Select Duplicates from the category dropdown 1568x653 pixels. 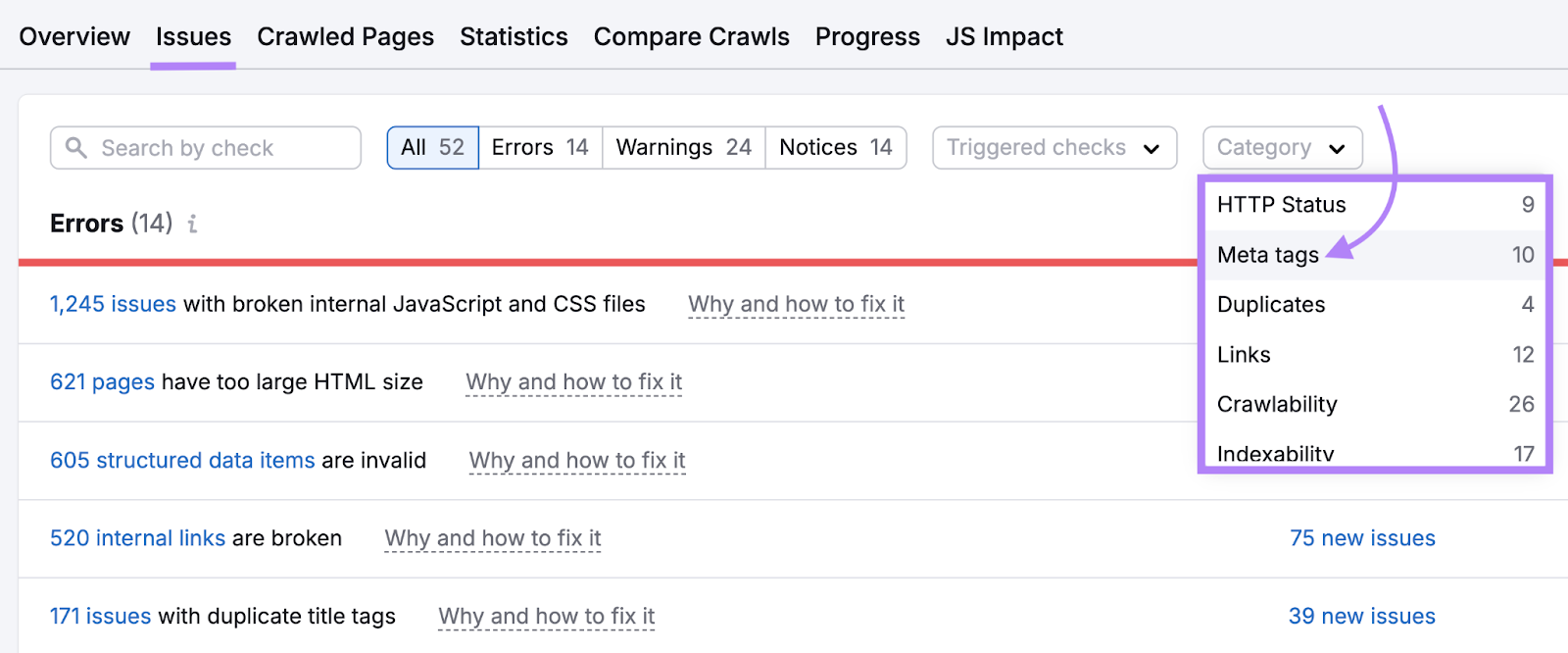(x=1270, y=304)
